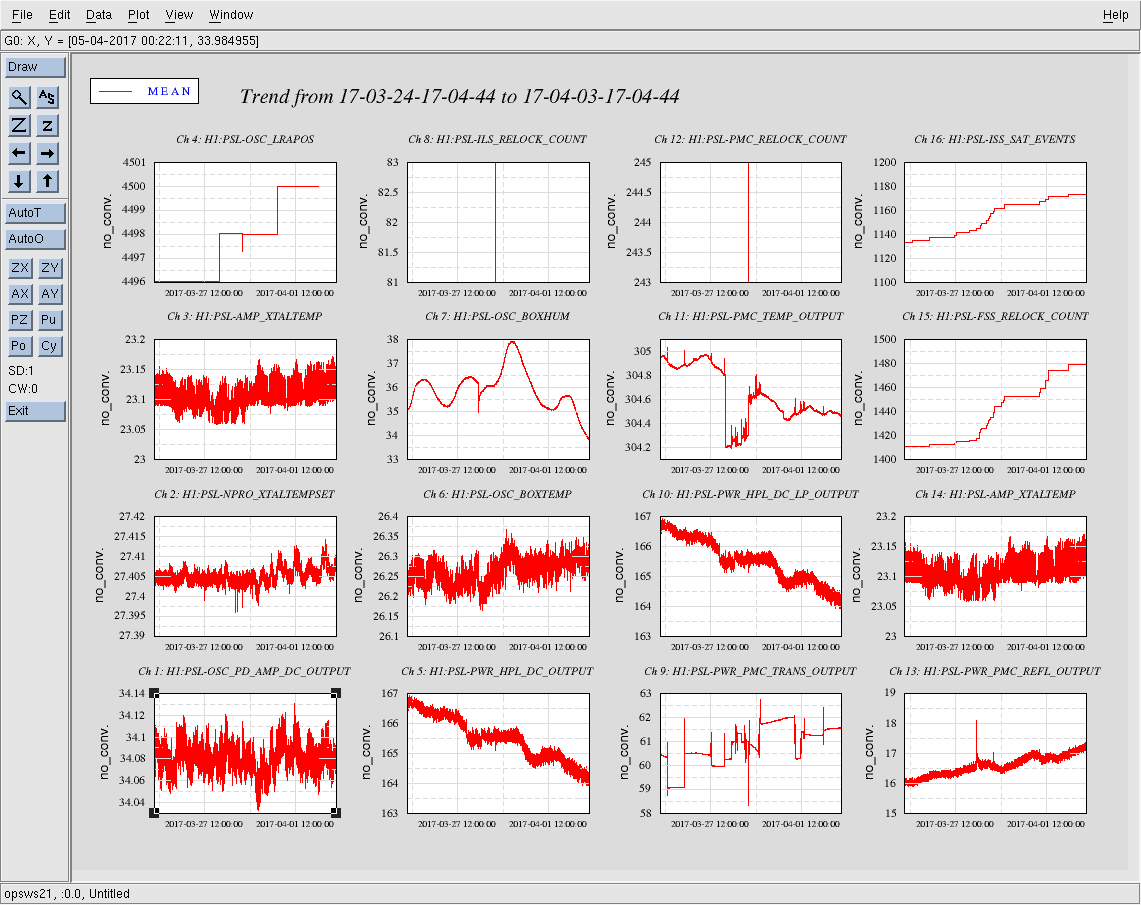Click the Exit button
This screenshot has width=1141, height=905.
tap(35, 411)
